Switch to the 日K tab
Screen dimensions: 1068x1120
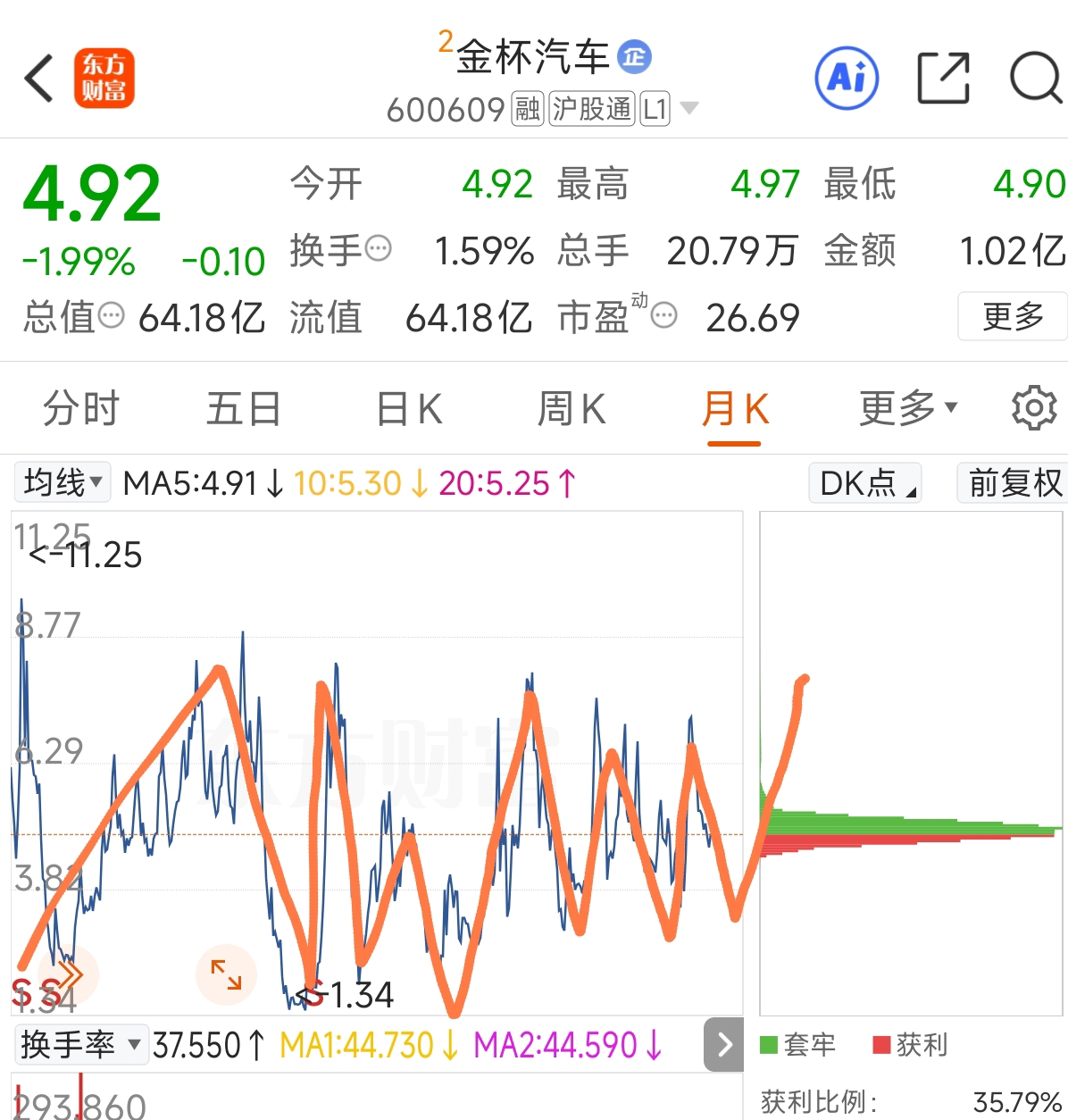[x=409, y=408]
